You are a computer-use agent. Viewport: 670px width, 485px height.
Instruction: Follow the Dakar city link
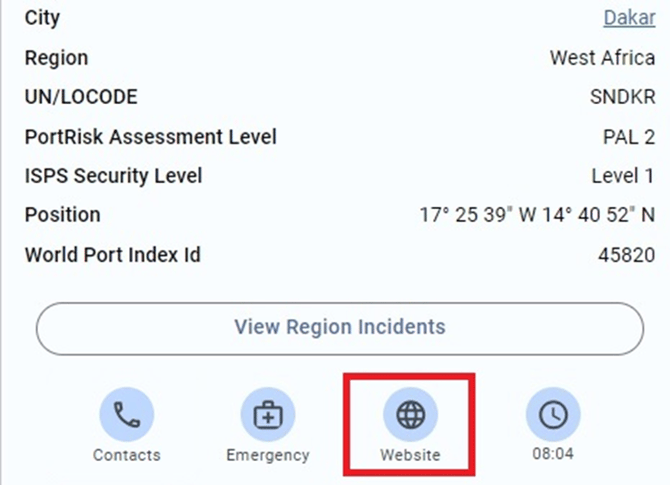(x=629, y=18)
